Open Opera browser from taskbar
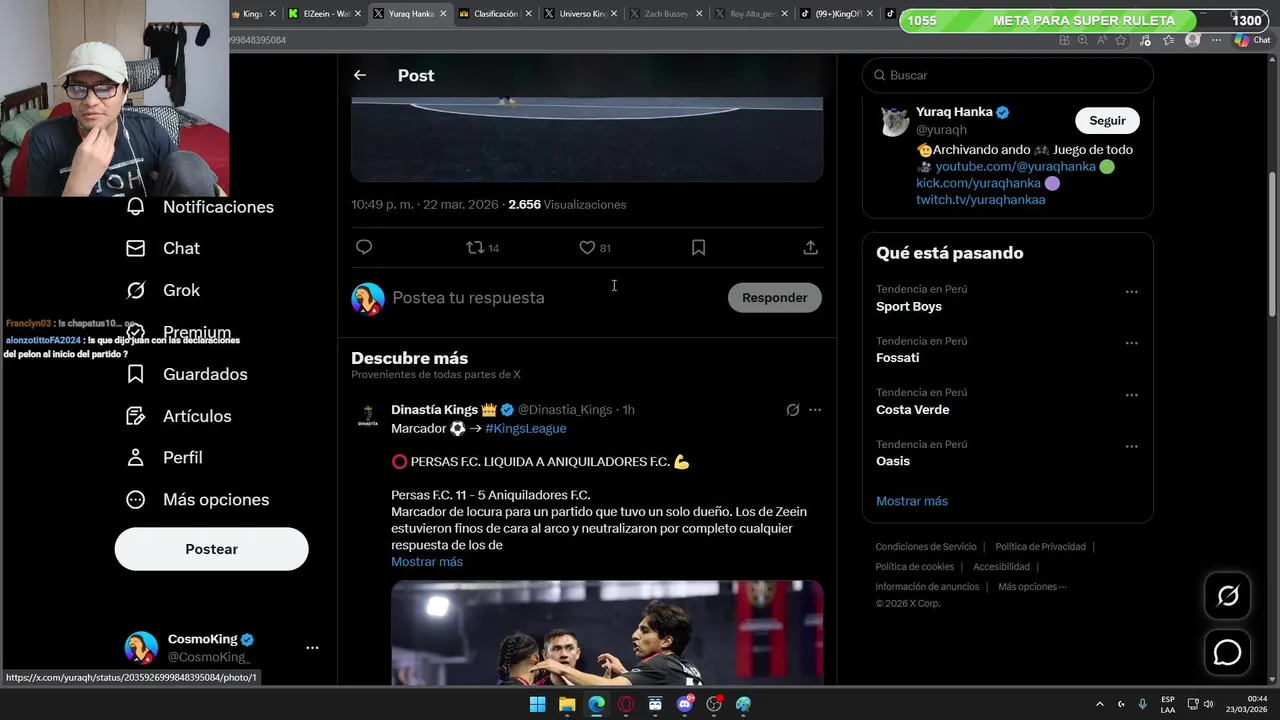This screenshot has height=720, width=1280. click(x=626, y=704)
